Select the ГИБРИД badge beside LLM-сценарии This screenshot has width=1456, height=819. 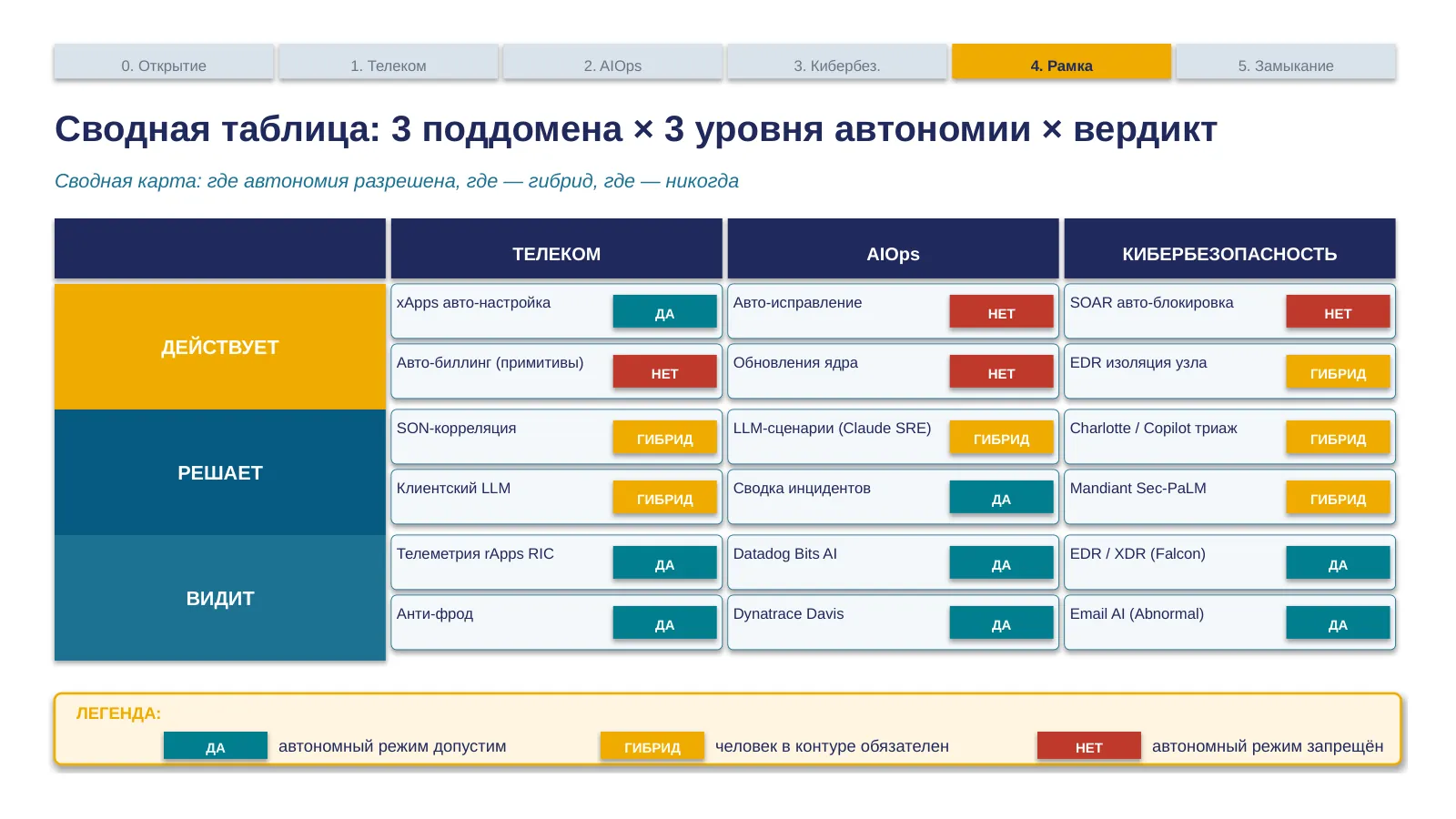coord(1002,438)
